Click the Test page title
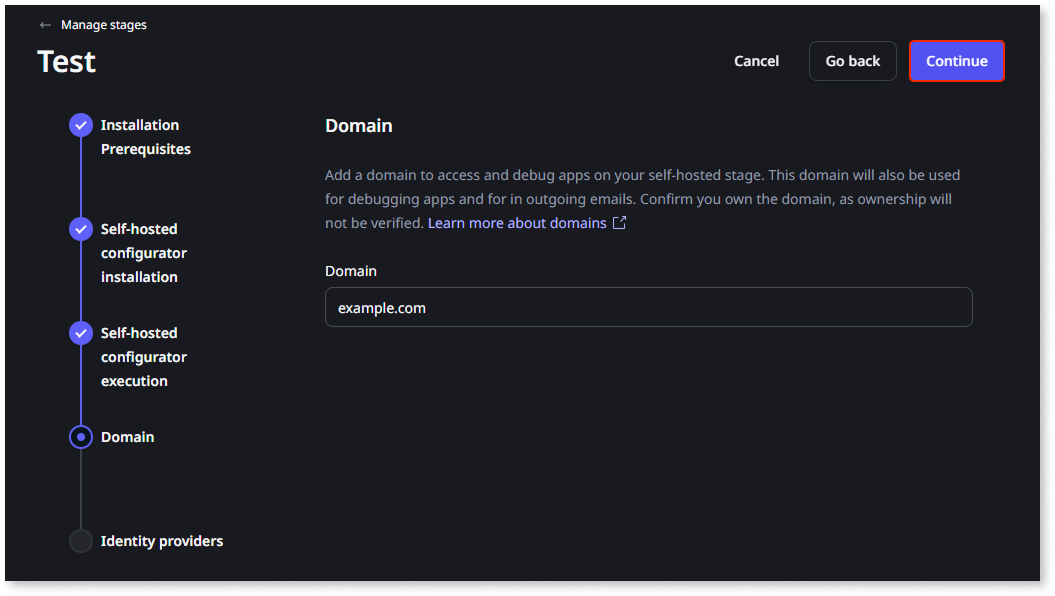1055x596 pixels. point(67,62)
